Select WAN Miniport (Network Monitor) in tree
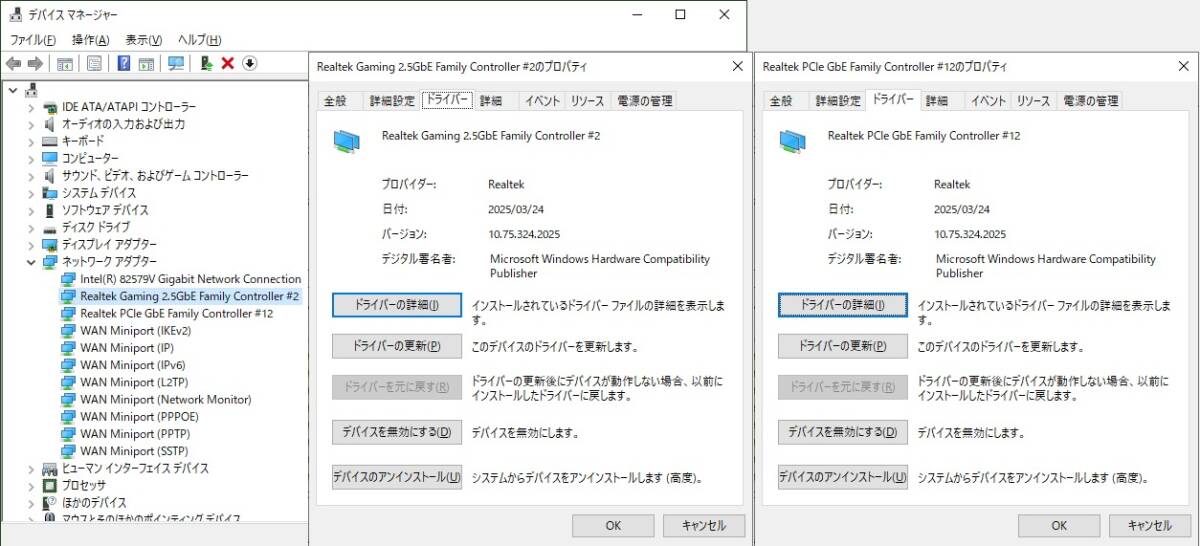The width and height of the screenshot is (1200, 546). 166,399
